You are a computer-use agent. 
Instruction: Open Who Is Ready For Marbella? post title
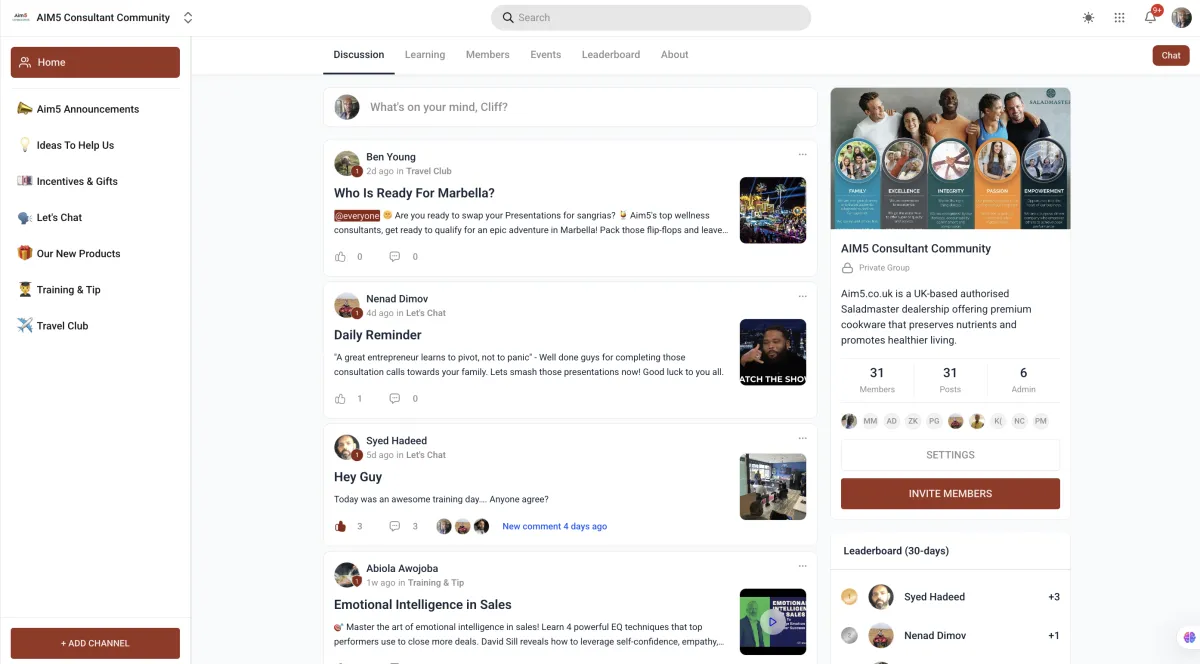[x=414, y=193]
